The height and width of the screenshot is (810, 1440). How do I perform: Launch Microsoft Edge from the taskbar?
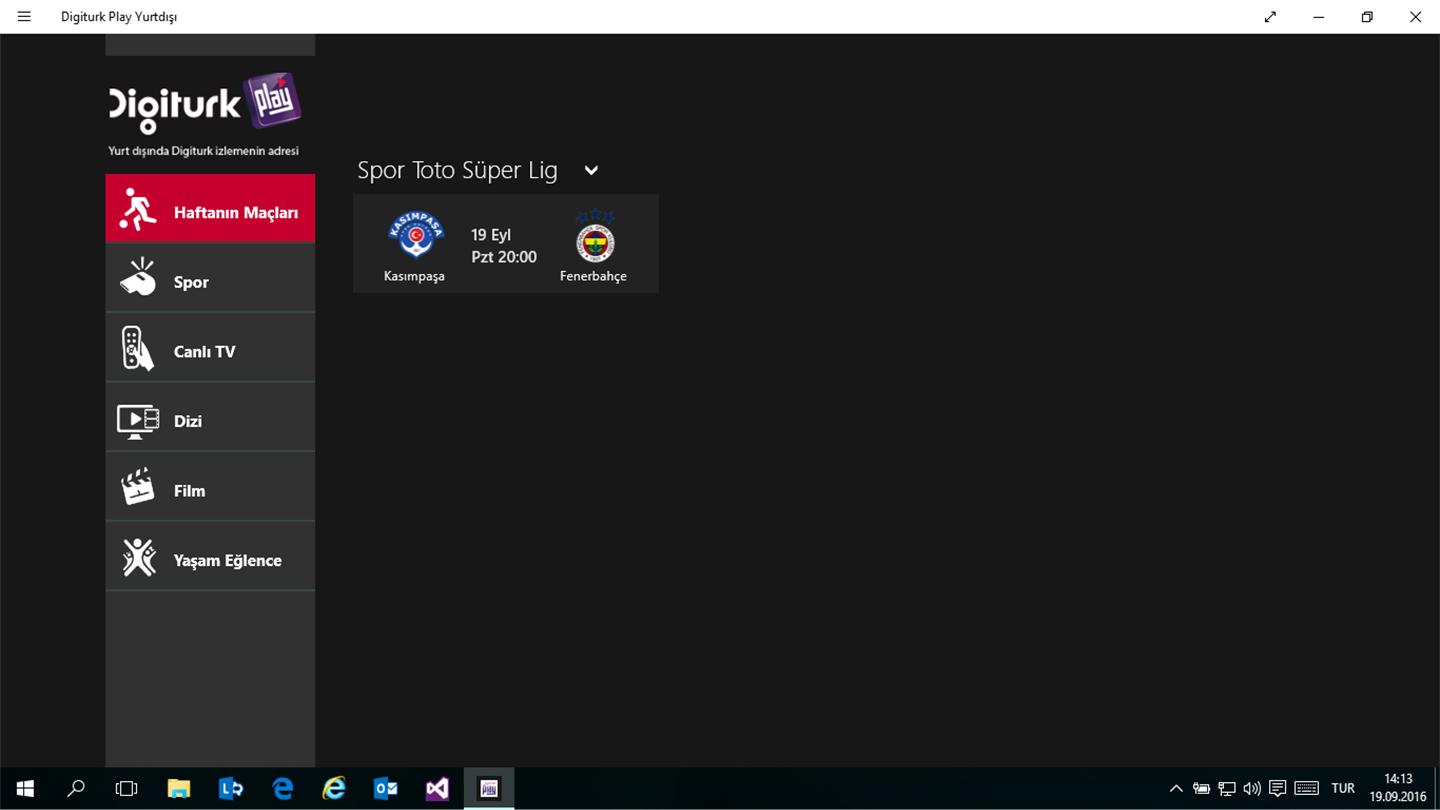click(x=283, y=789)
